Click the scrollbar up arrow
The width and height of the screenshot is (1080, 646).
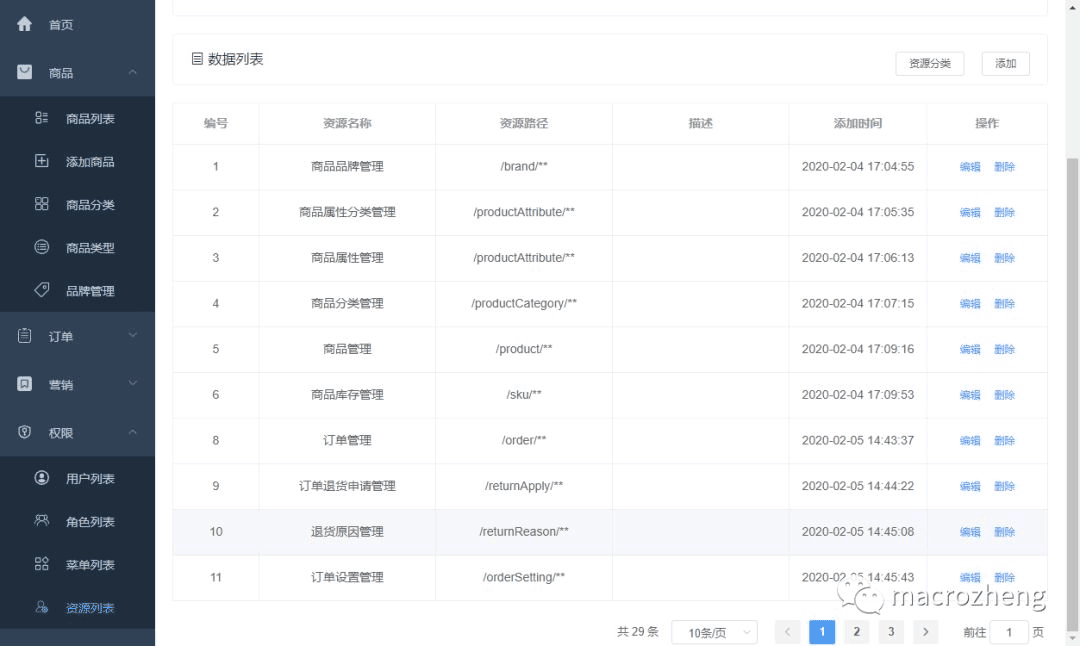[1072, 6]
